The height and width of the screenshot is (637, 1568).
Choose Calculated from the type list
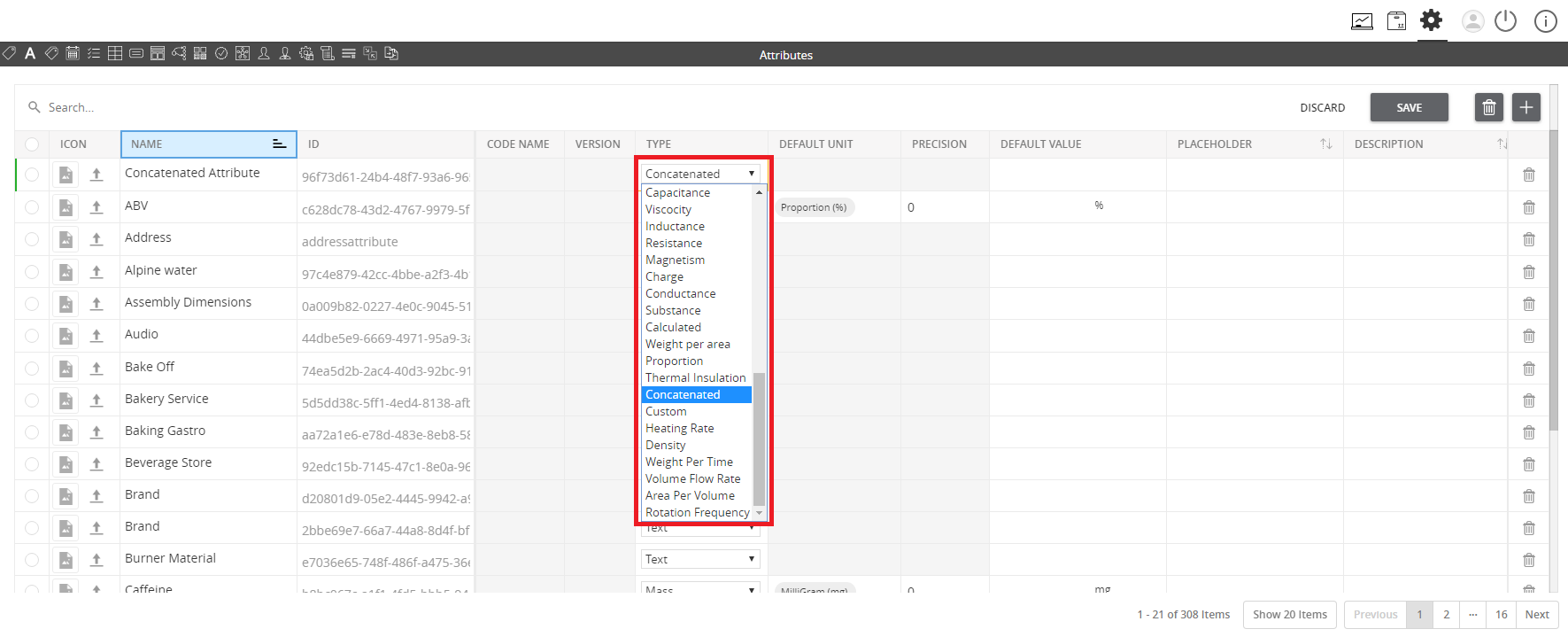[x=696, y=327]
